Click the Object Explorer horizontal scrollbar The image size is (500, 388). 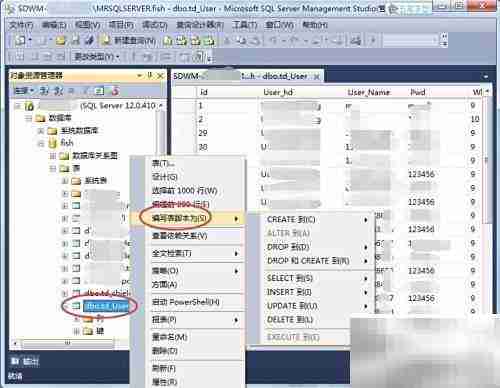pyautogui.click(x=68, y=343)
